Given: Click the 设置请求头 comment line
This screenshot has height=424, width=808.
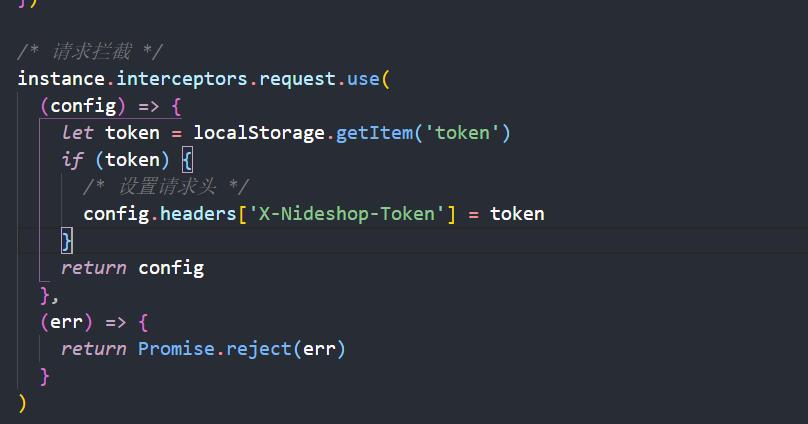Looking at the screenshot, I should tap(166, 186).
